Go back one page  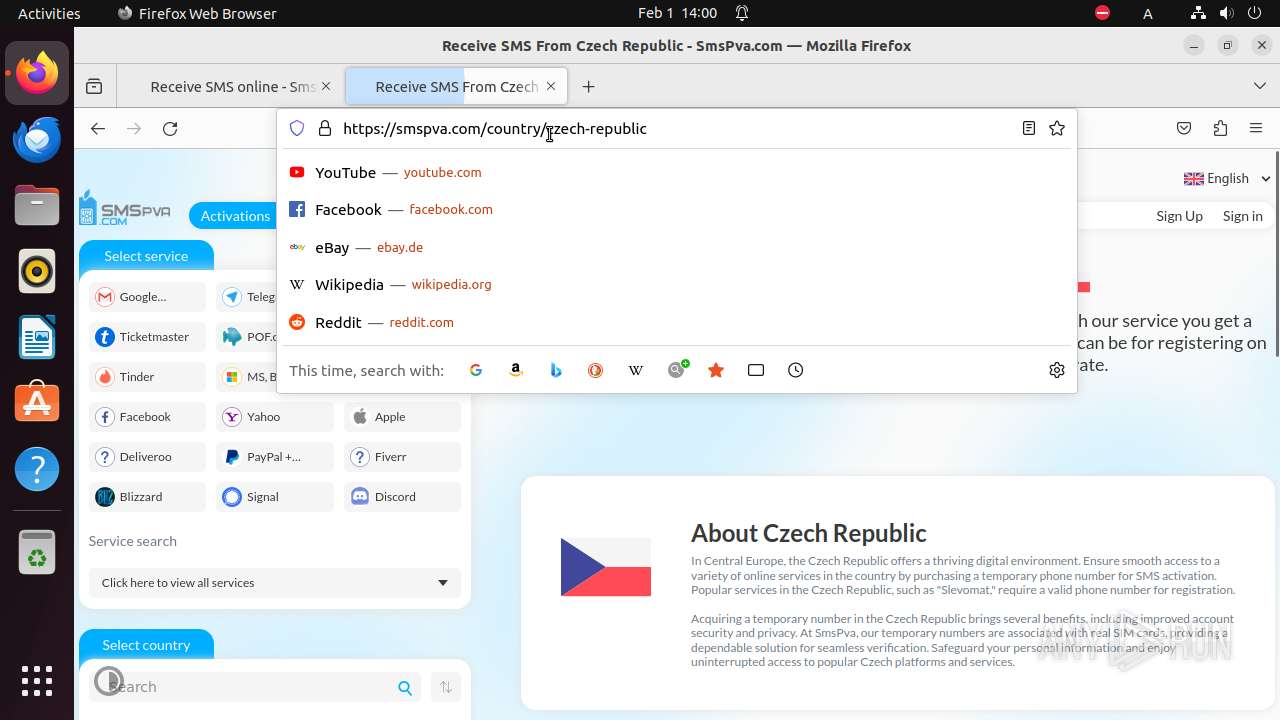[x=97, y=128]
